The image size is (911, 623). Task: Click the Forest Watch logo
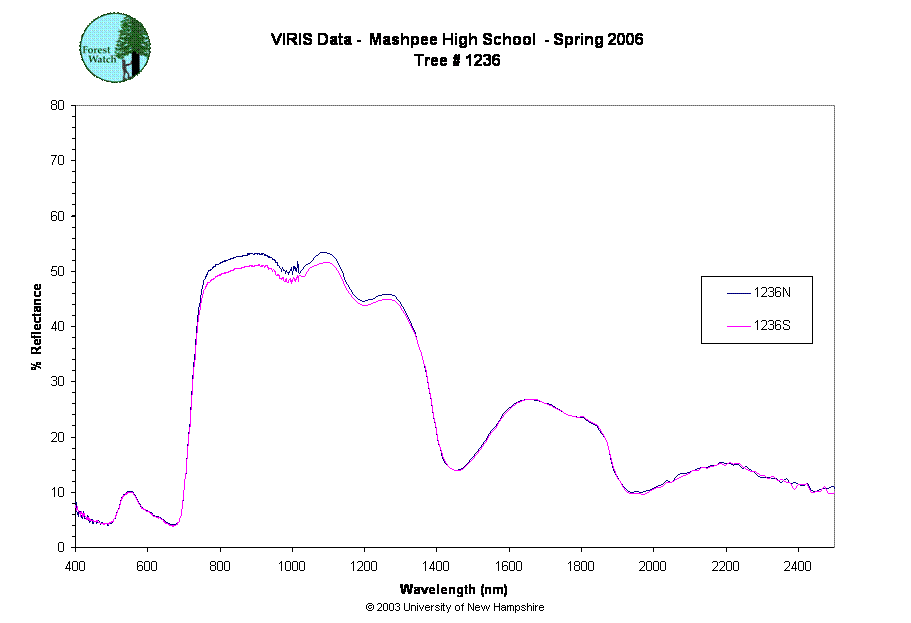pyautogui.click(x=115, y=47)
